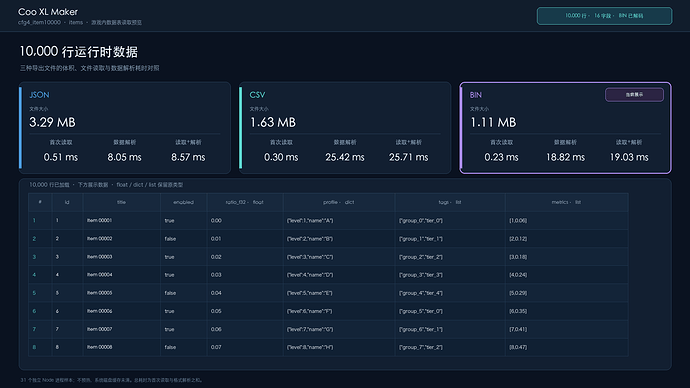Click the BIN parse value 18.82 ms

(x=565, y=157)
